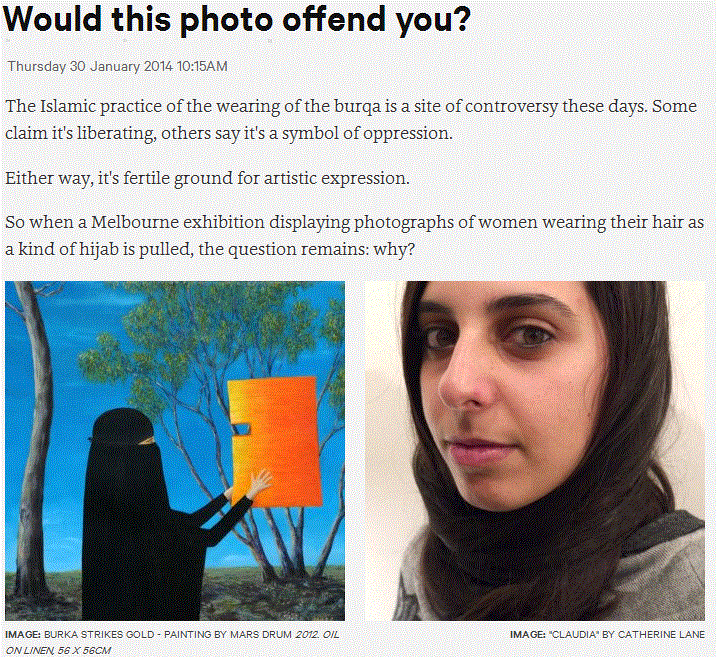Click the bold "IMAGE:" label under the painting

point(23,634)
